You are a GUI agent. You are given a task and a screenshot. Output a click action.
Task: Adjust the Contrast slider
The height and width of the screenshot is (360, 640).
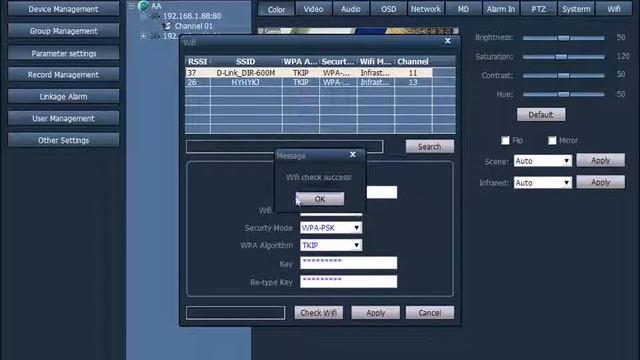click(564, 76)
